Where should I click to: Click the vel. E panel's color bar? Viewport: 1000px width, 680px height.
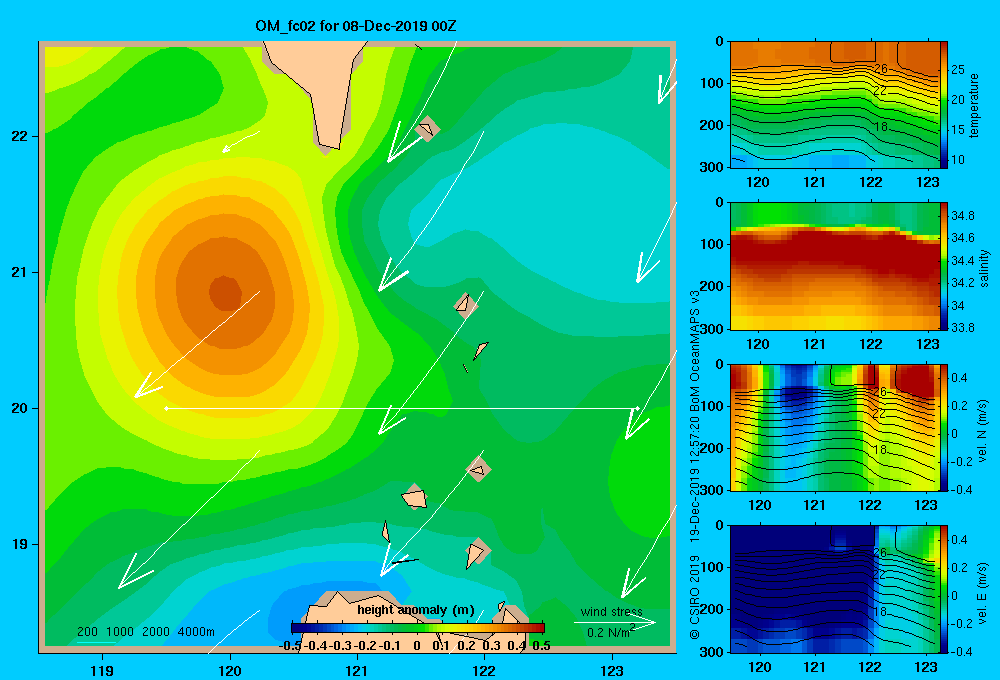pos(944,589)
